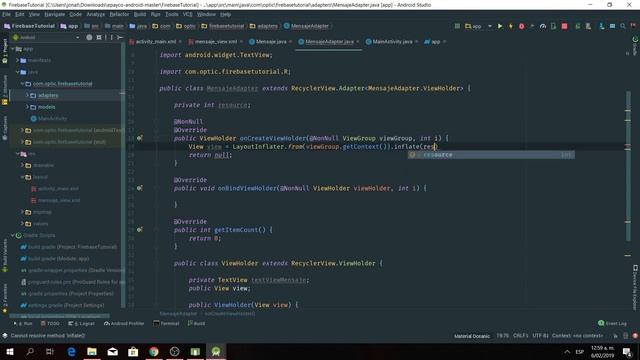Viewport: 640px width, 360px height.
Task: Open the Android Profiler tool window
Action: 124,323
